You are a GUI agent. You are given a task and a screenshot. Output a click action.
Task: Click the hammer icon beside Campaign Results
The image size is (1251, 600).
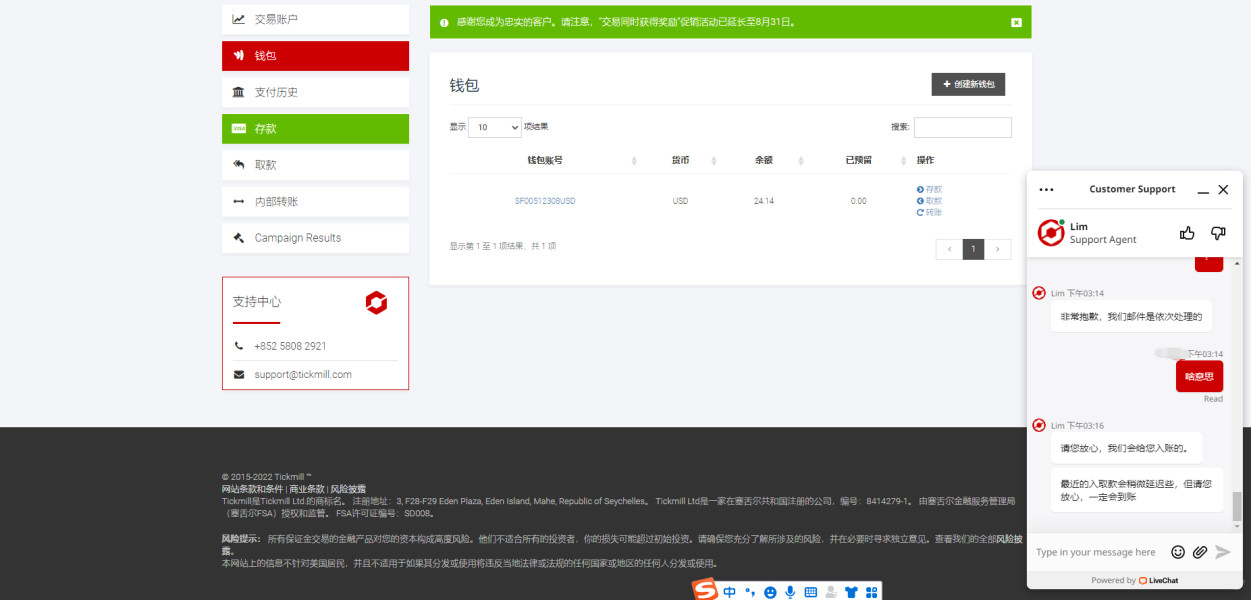239,238
